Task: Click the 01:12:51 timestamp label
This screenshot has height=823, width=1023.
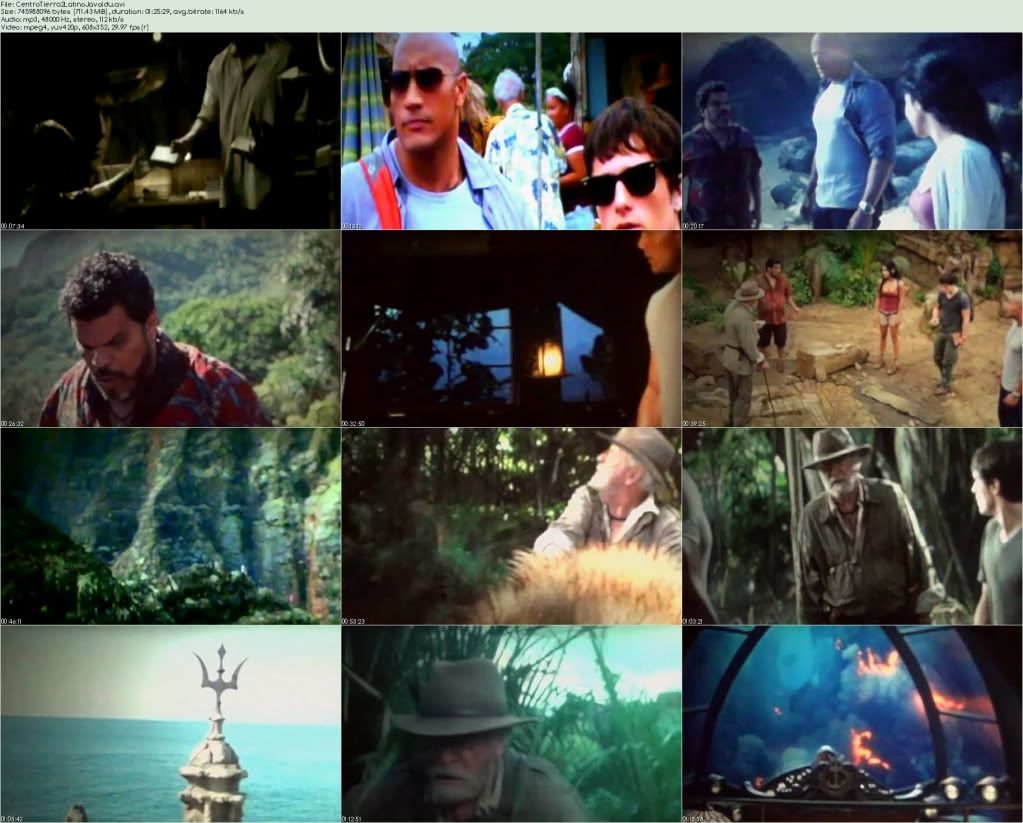Action: point(353,818)
